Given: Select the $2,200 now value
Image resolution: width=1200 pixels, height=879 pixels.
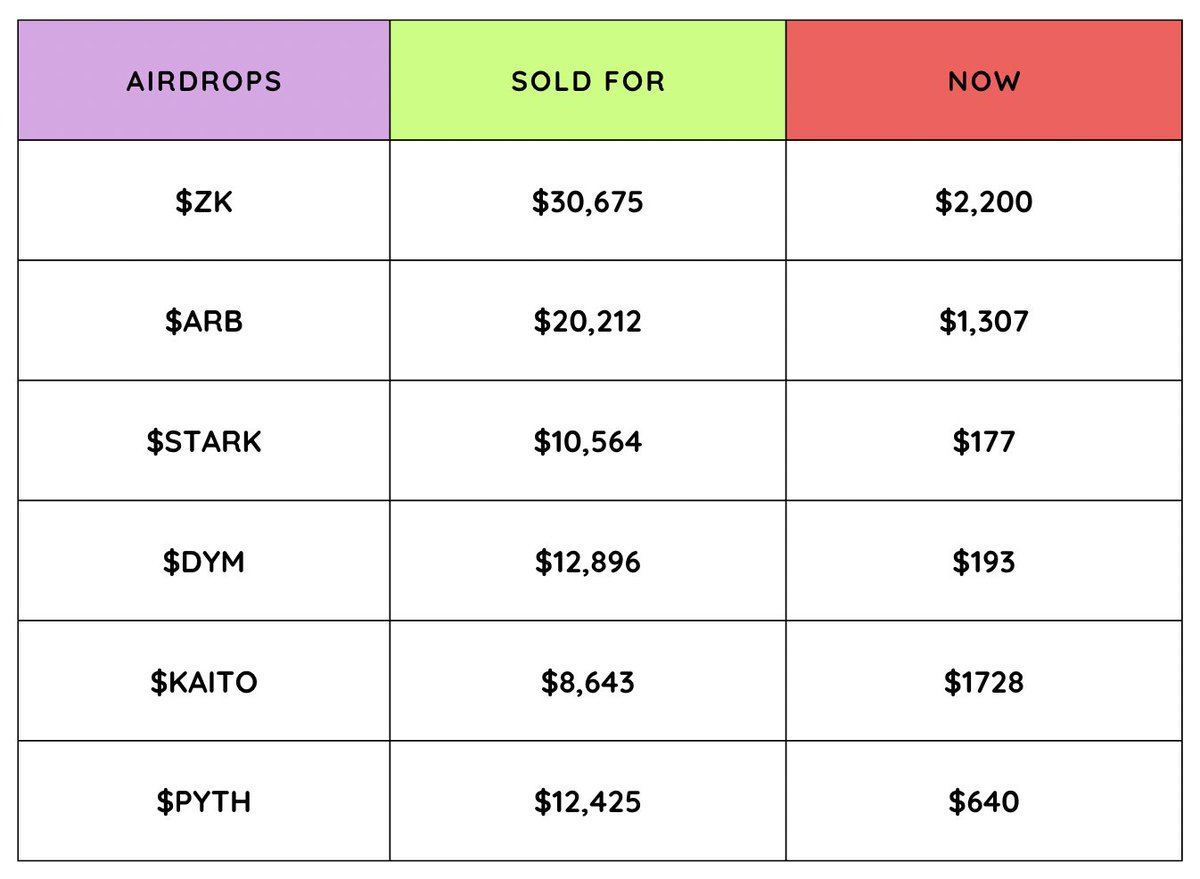Looking at the screenshot, I should click(984, 202).
